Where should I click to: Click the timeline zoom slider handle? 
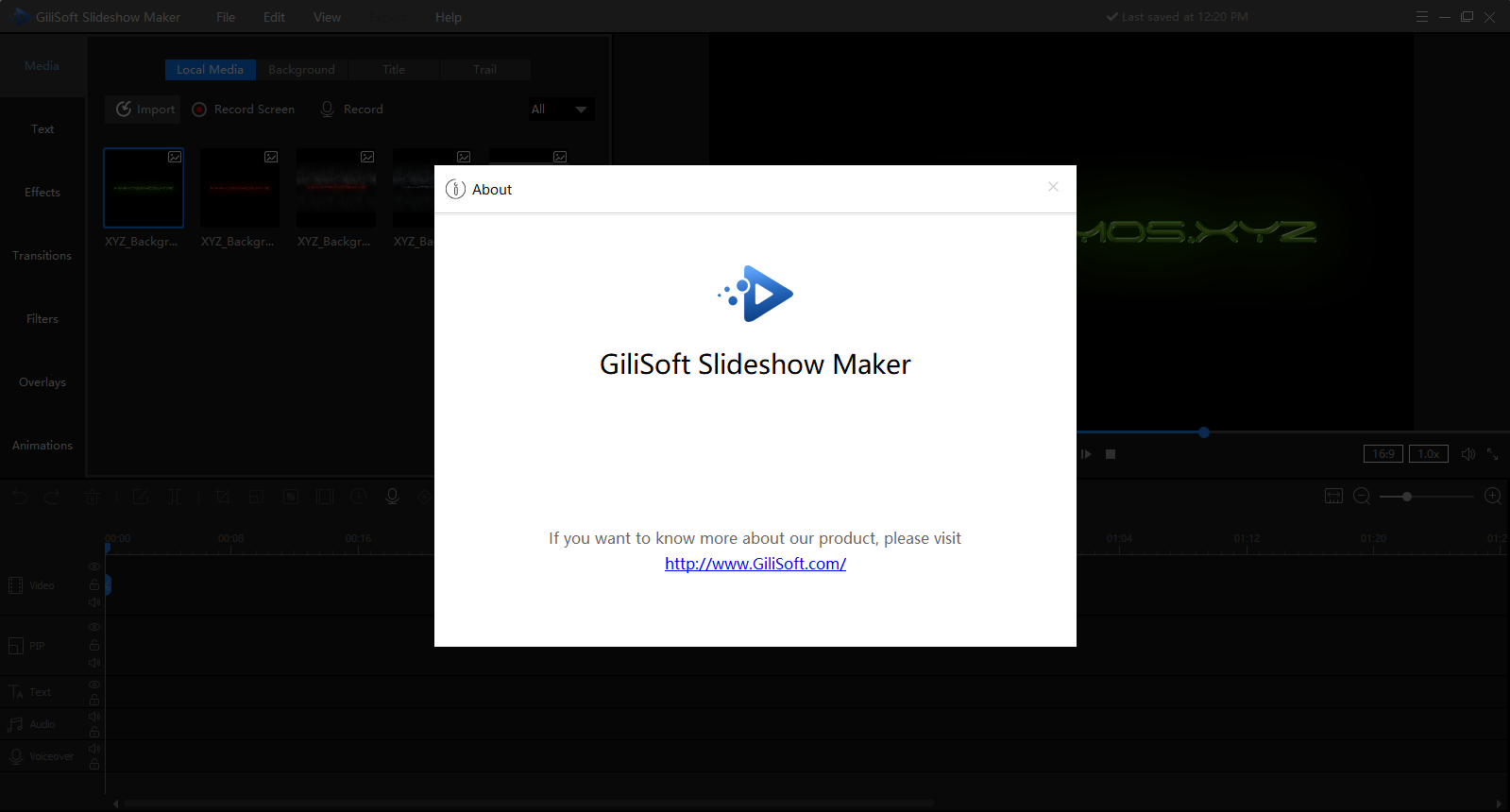point(1407,497)
